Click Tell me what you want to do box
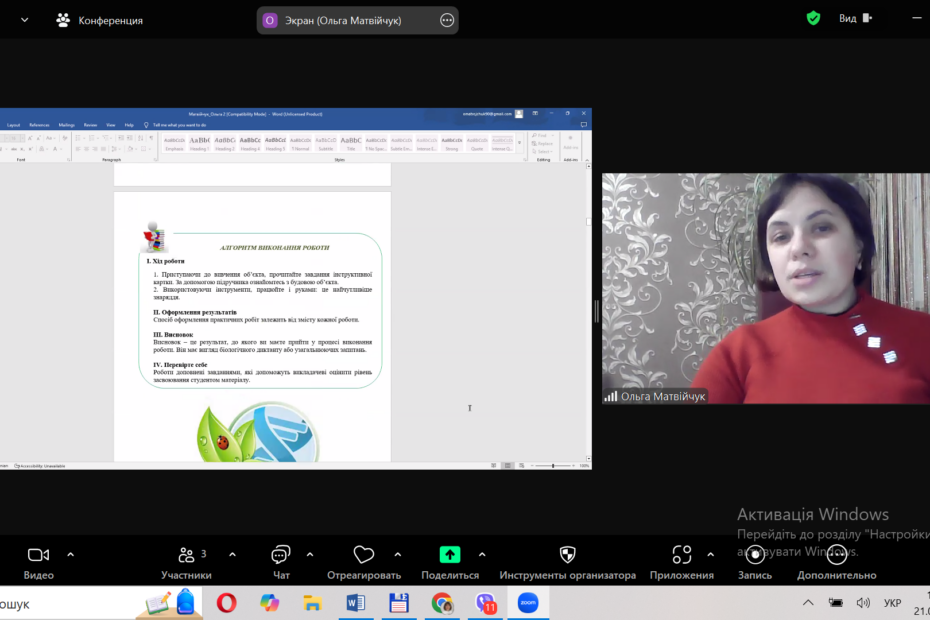Viewport: 930px width, 620px height. pyautogui.click(x=179, y=125)
